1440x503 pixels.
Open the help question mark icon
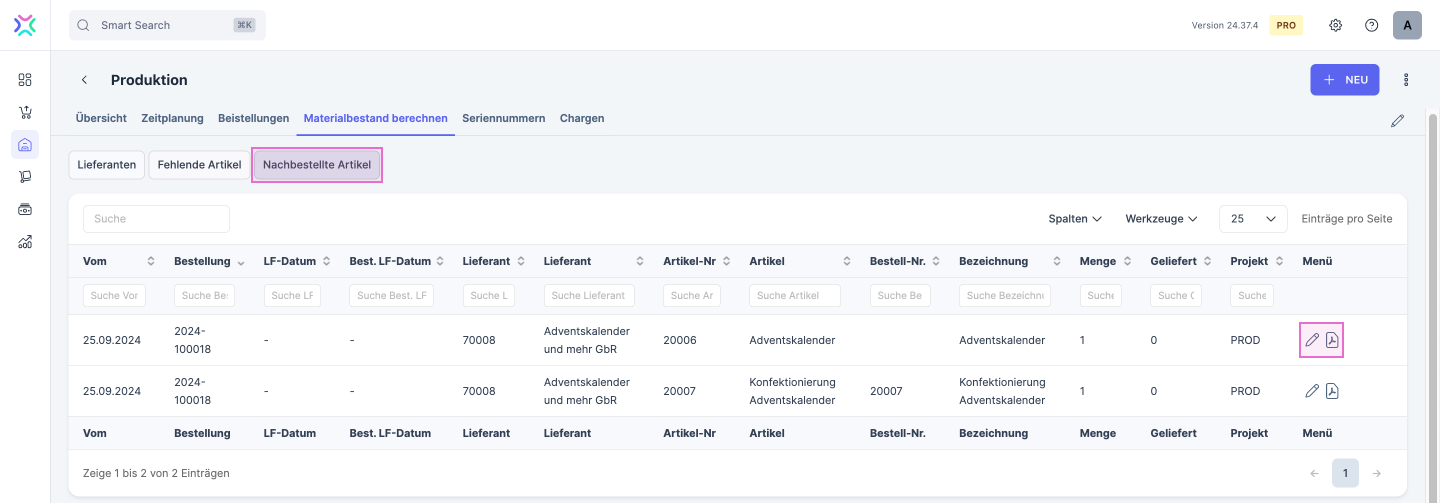pos(1371,25)
